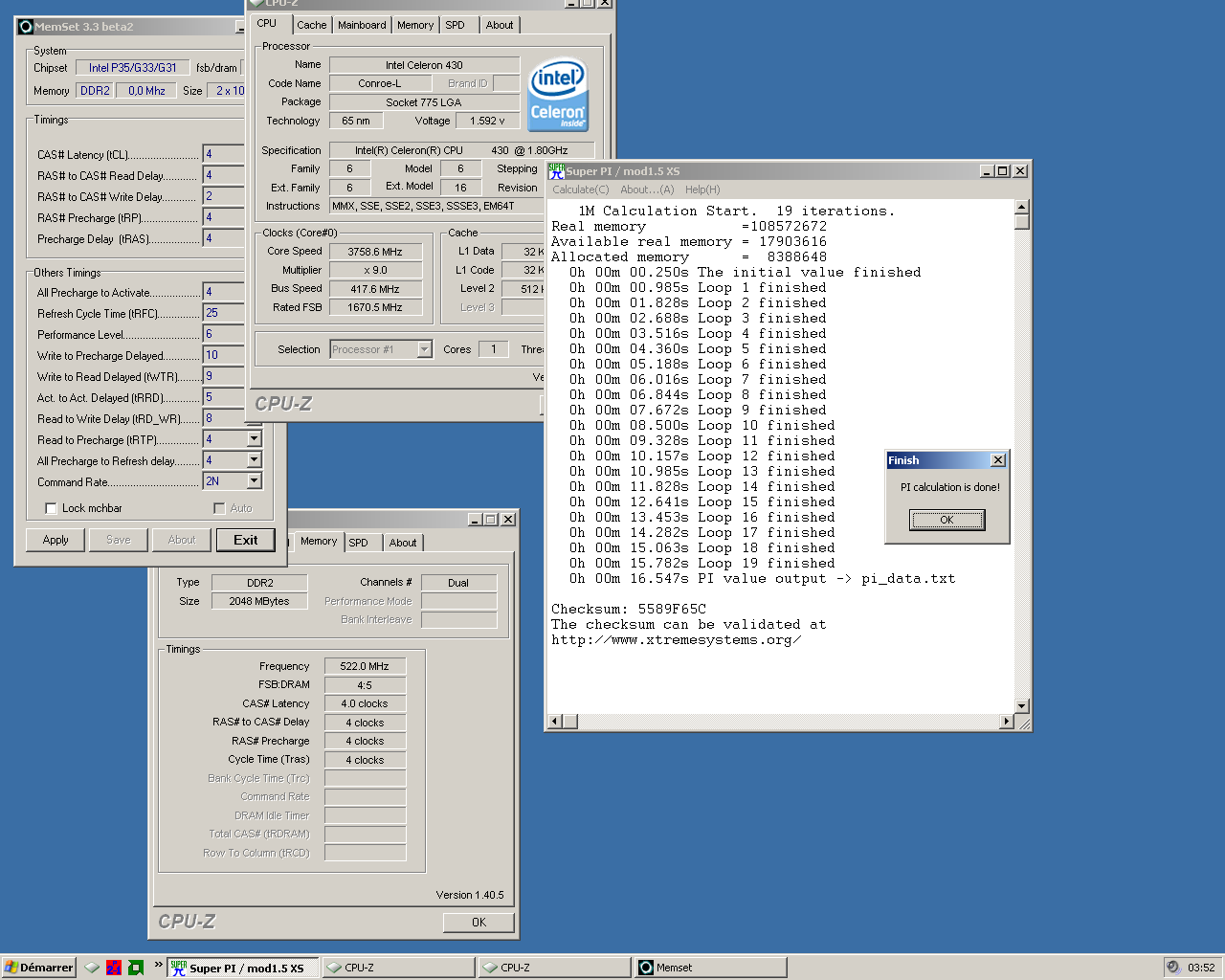Click chipset value Intel P35/G33/G31
Screen dimensions: 1225x980
coord(133,68)
